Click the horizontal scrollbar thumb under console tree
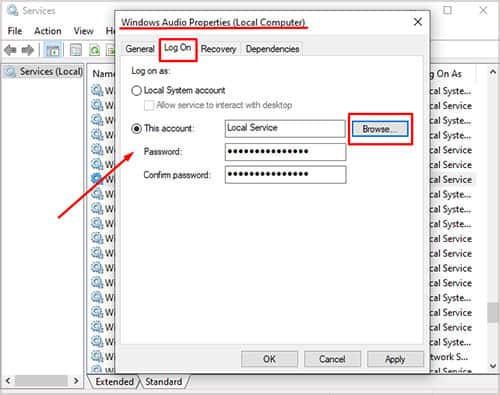This screenshot has width=500, height=395. [41, 381]
